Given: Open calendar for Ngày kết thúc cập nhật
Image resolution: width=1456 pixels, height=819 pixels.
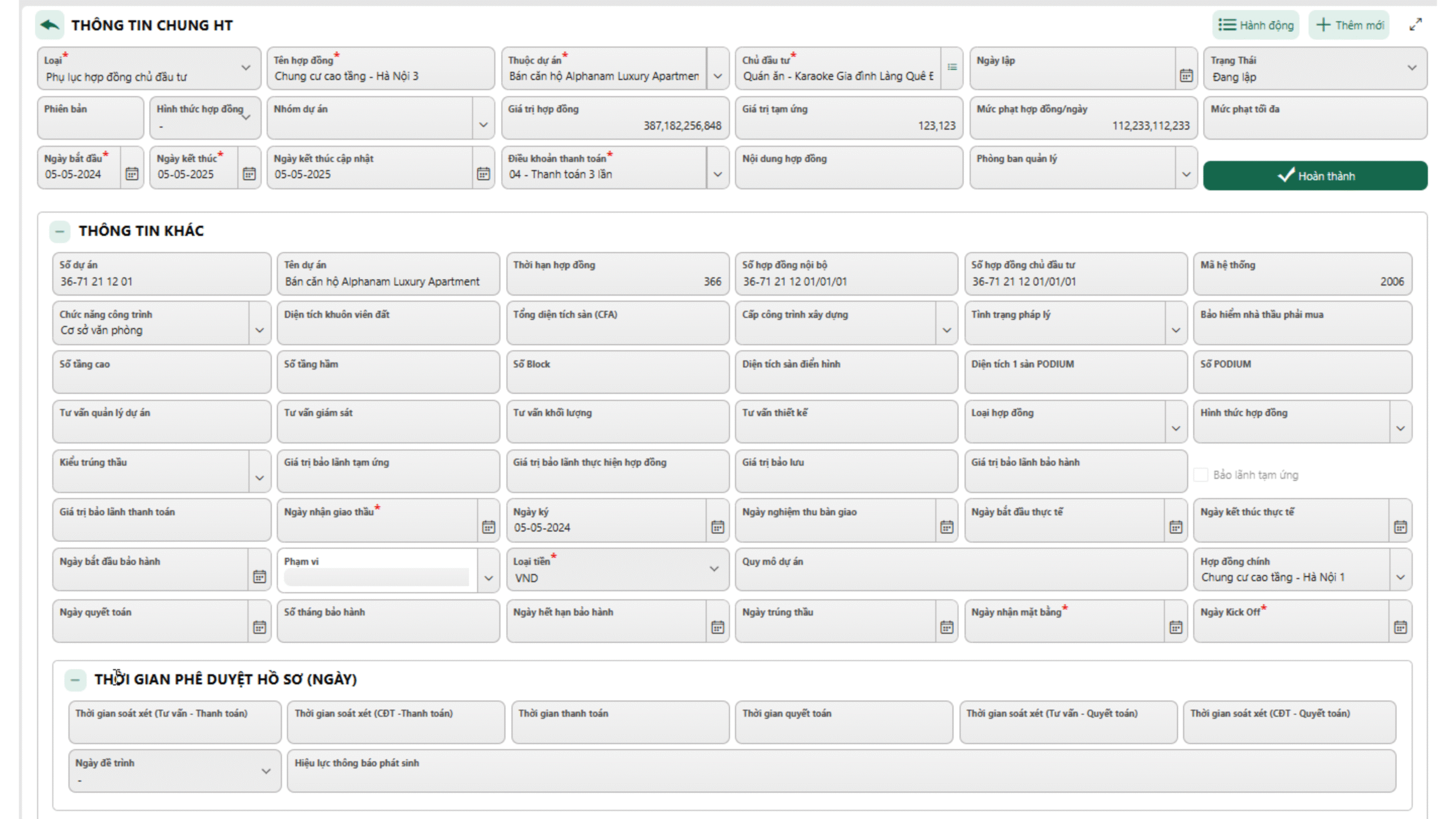Looking at the screenshot, I should tap(483, 174).
